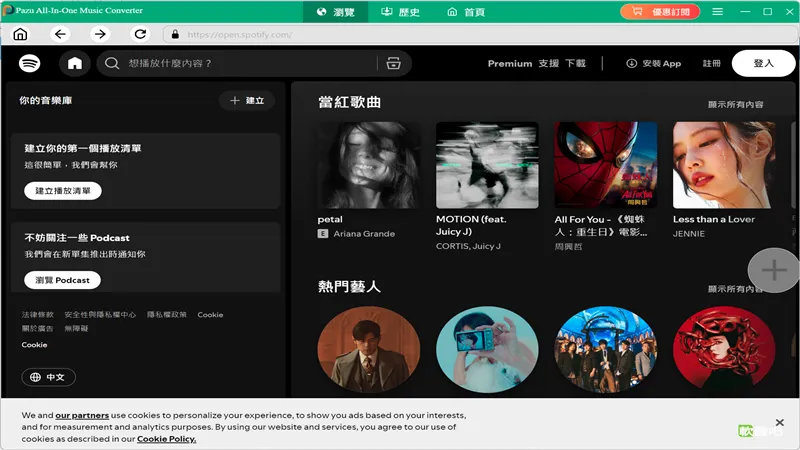Click the 註冊 sign-up button

pos(711,63)
